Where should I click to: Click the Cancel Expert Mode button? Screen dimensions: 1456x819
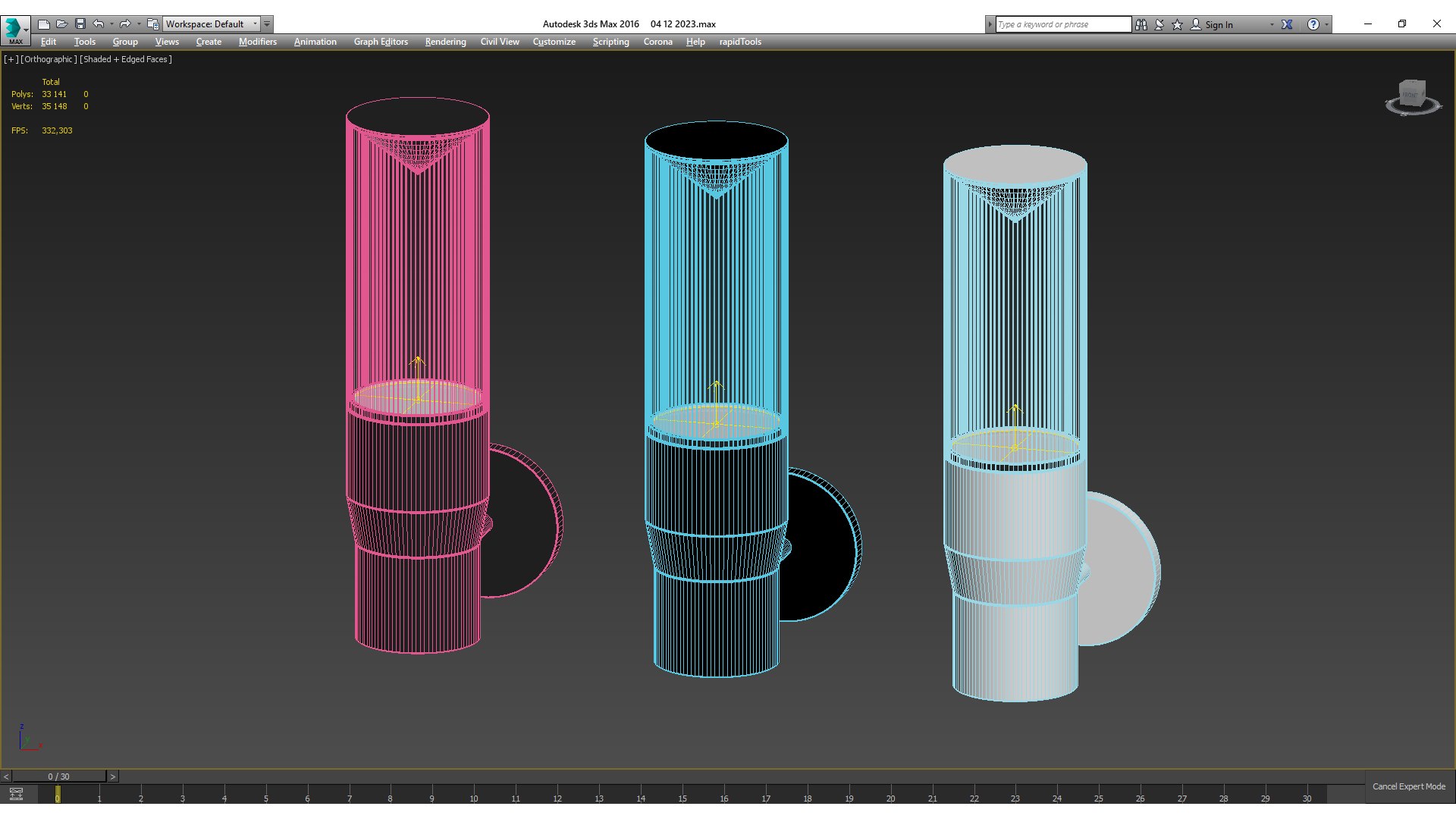(x=1408, y=786)
